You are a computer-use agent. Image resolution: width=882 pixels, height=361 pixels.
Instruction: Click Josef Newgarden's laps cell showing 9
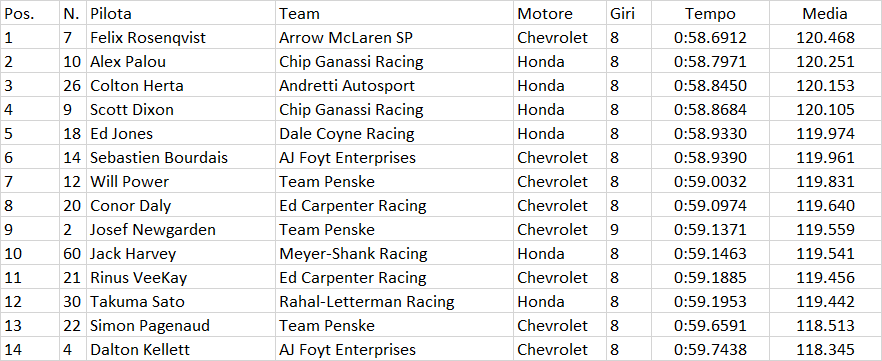629,229
